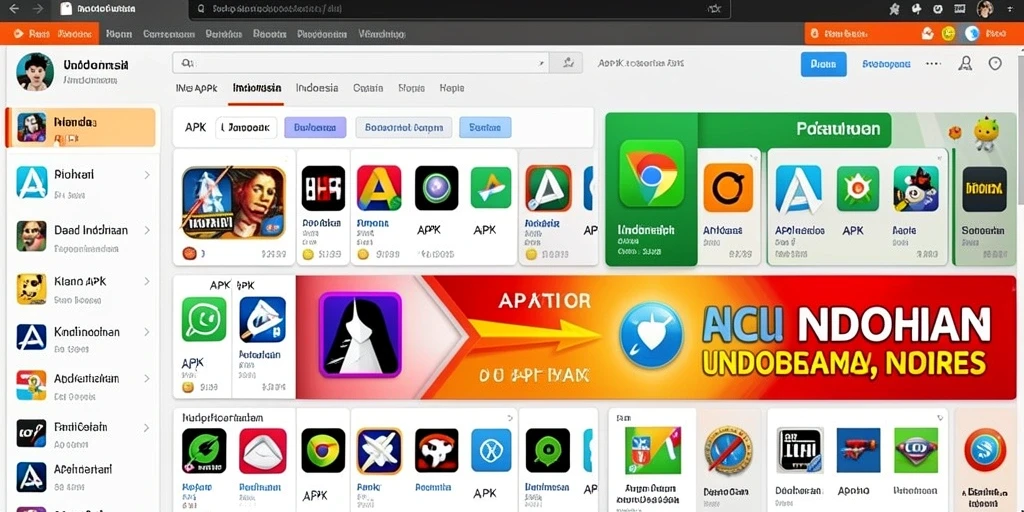Expand the Kndinooinan row chevron
This screenshot has width=1024, height=512.
147,332
